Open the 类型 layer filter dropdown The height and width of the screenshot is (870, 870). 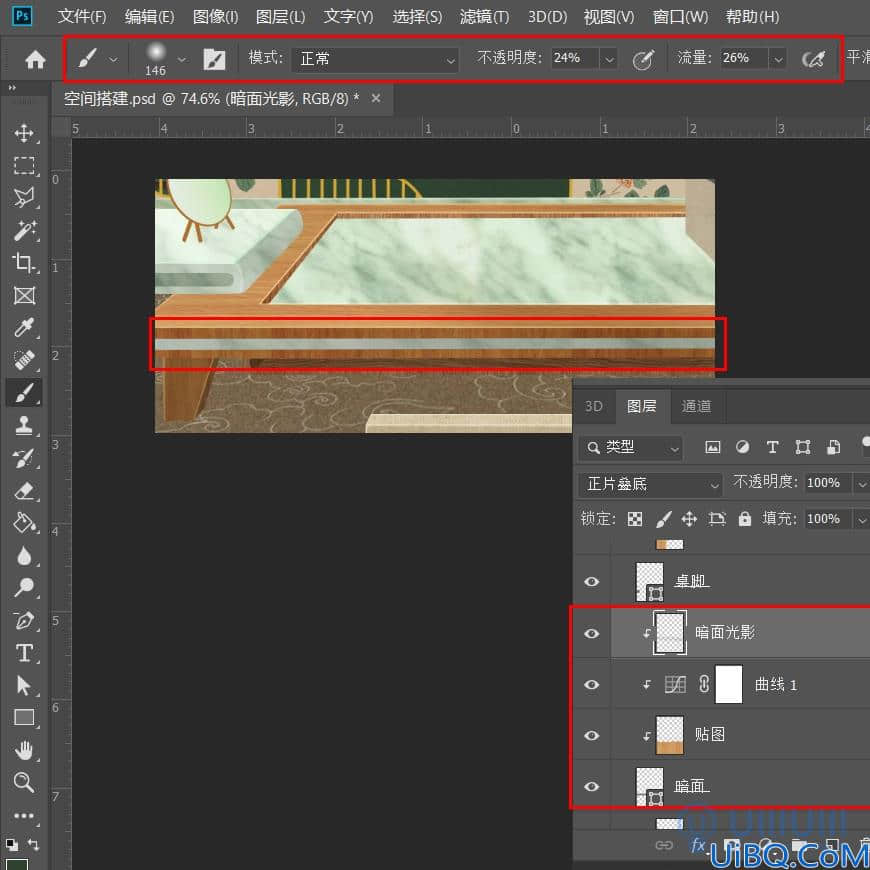pyautogui.click(x=631, y=448)
